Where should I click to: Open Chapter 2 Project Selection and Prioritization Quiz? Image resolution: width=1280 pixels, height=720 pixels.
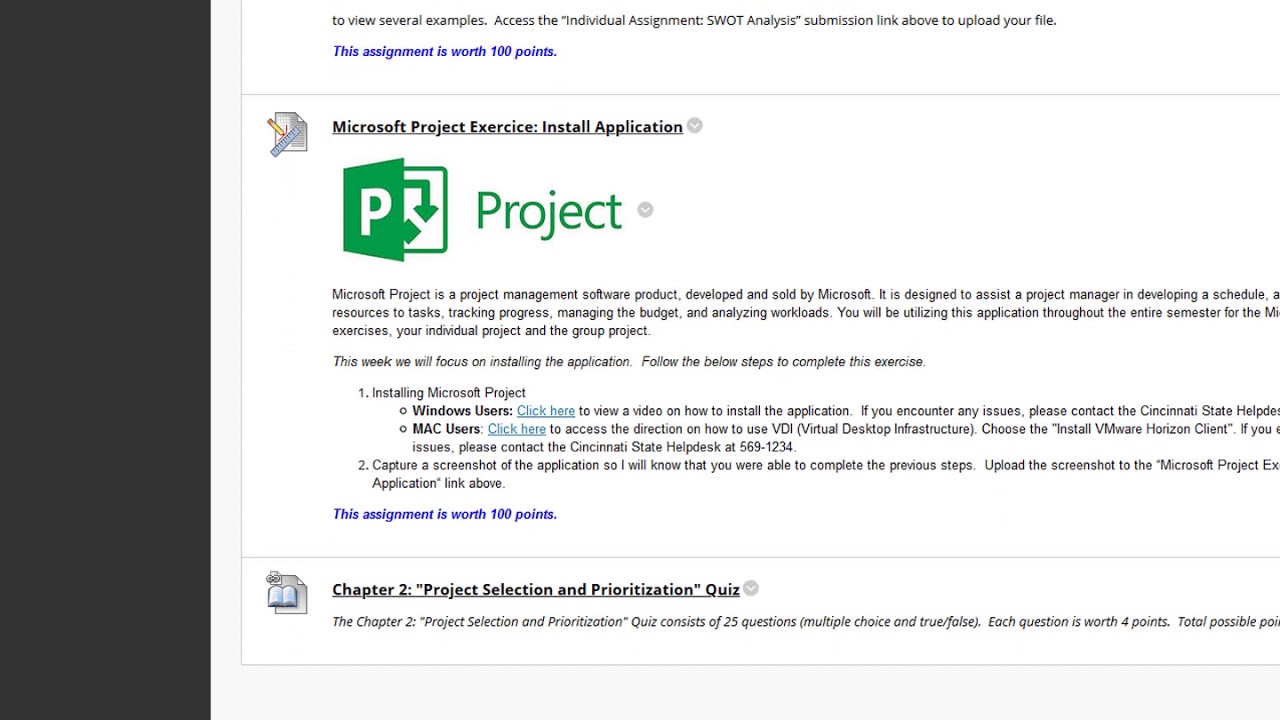pos(536,590)
